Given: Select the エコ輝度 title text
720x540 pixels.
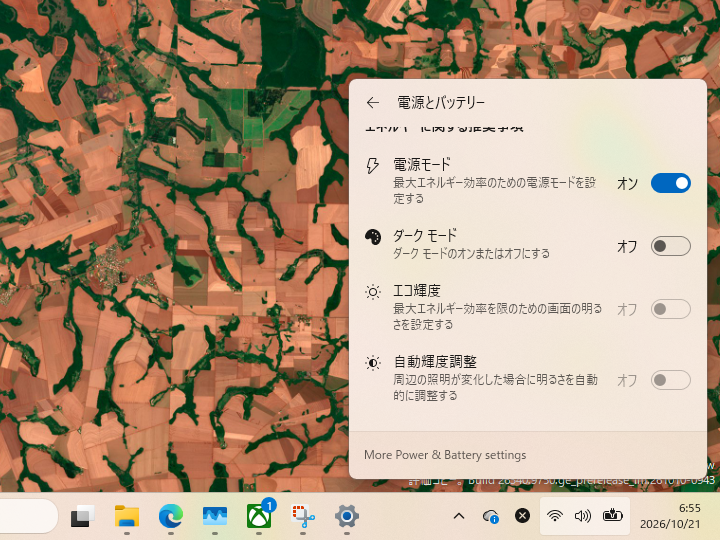Looking at the screenshot, I should point(416,291).
